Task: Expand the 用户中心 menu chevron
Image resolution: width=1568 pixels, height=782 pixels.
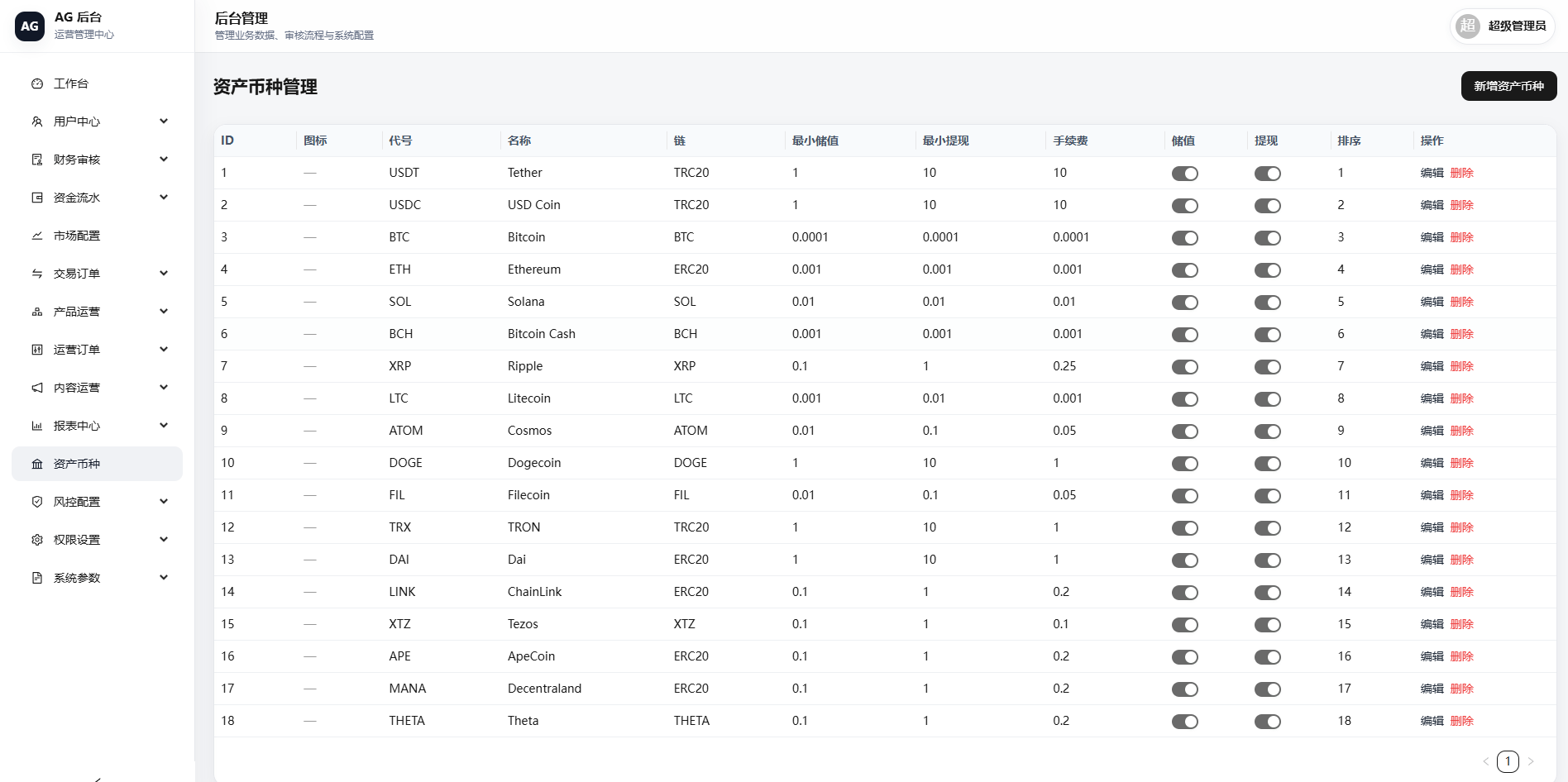Action: (x=164, y=122)
